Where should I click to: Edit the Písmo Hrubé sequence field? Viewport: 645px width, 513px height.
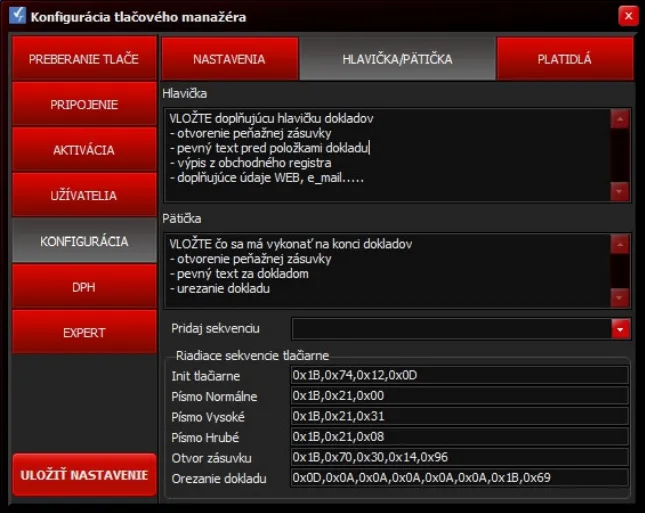point(459,437)
